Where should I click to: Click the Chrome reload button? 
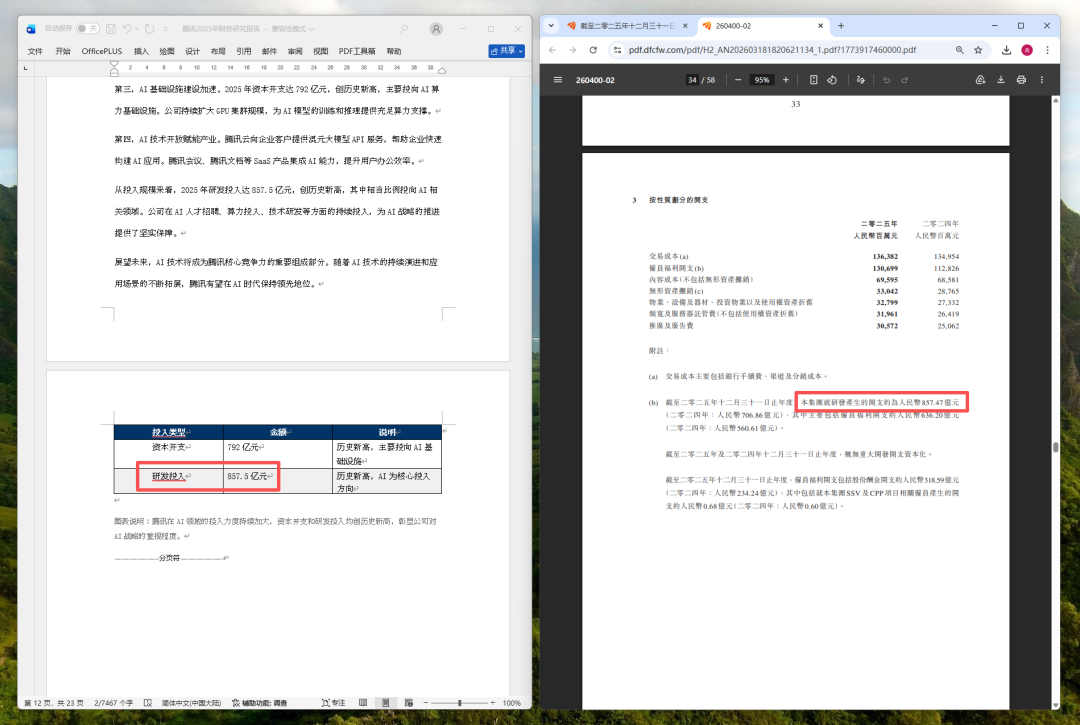pos(593,50)
